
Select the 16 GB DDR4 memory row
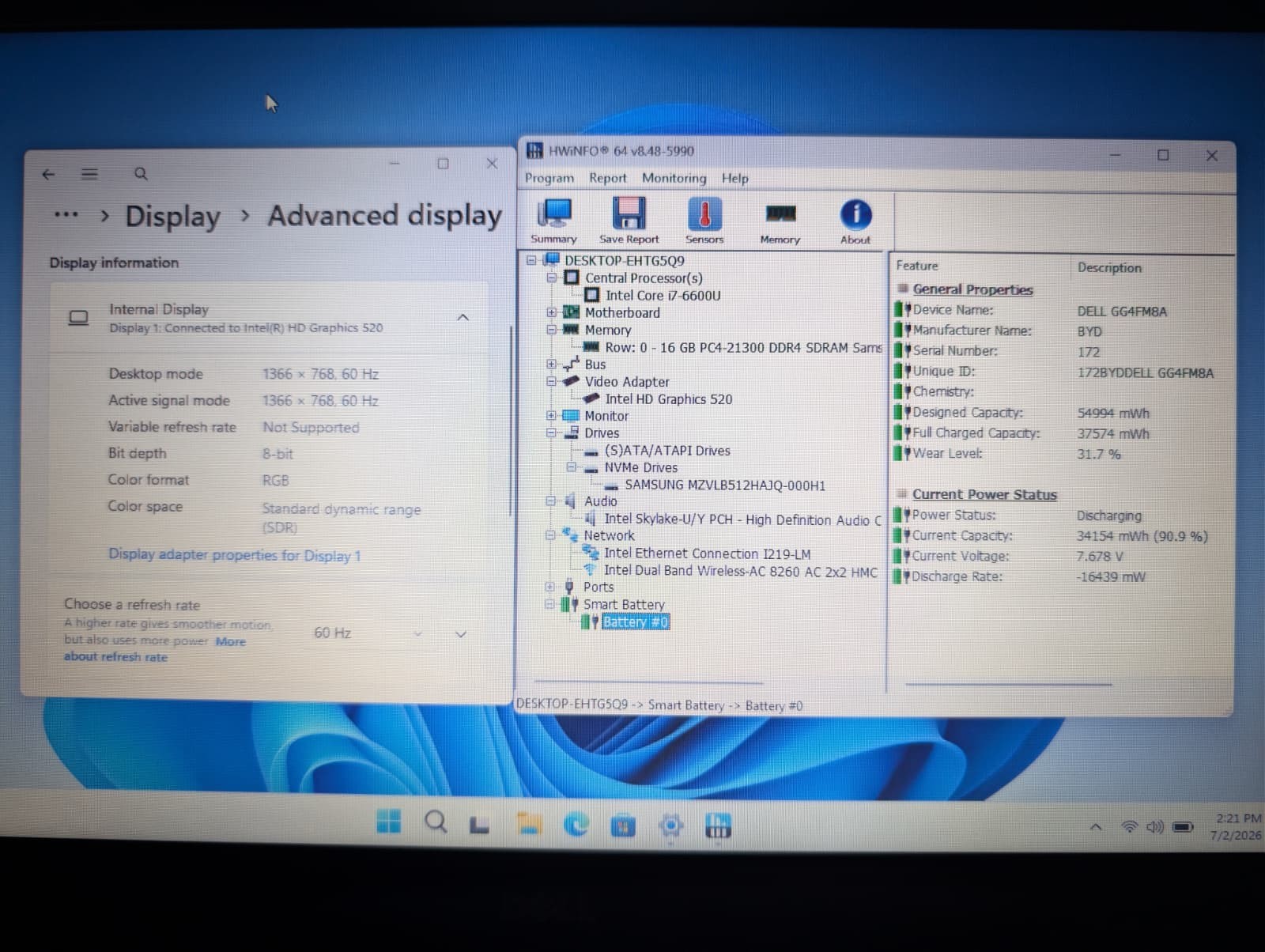tap(742, 347)
